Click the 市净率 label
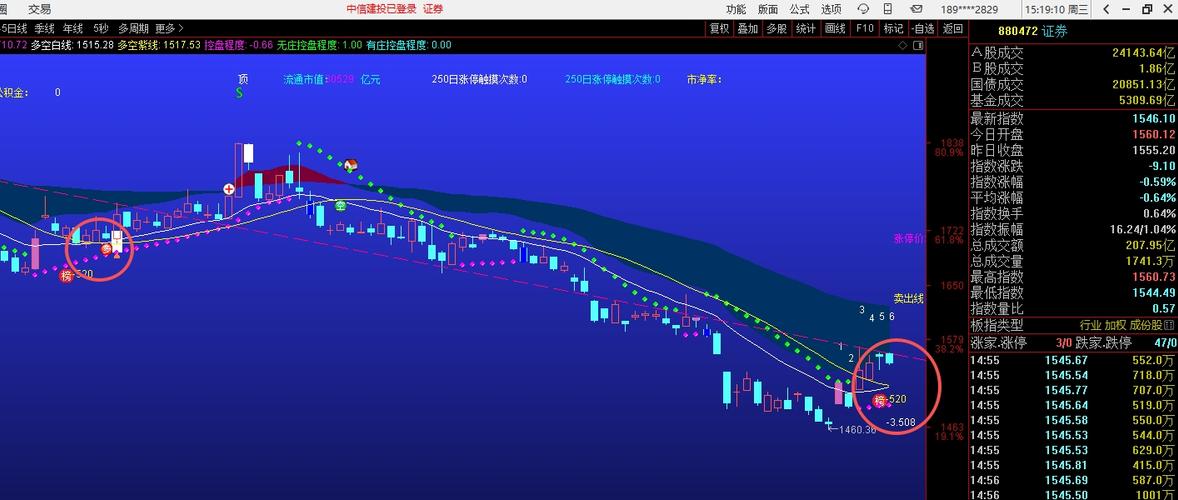Image resolution: width=1178 pixels, height=500 pixels. pos(703,79)
